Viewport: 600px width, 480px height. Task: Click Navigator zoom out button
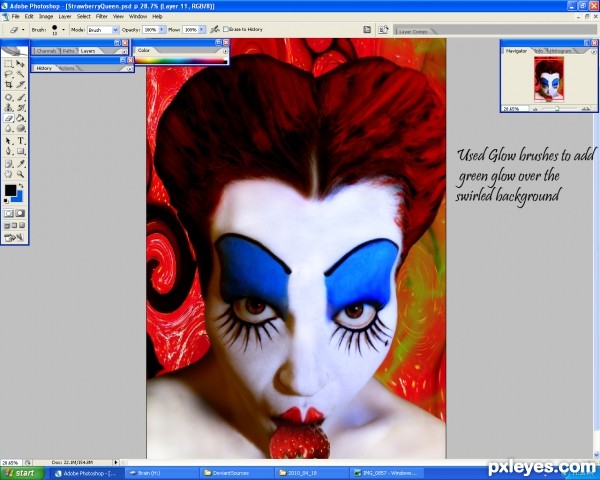point(535,109)
